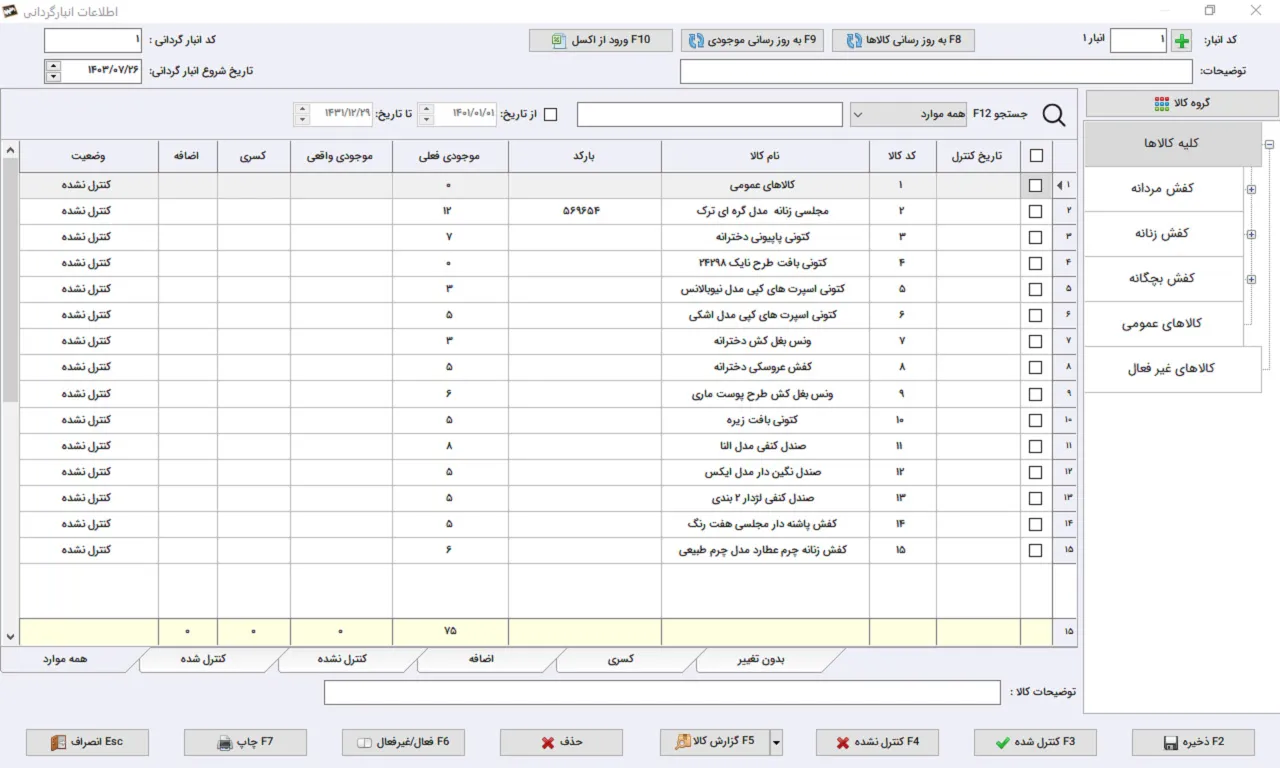Click the نام کالا column header
The width and height of the screenshot is (1280, 768).
pyautogui.click(x=765, y=156)
